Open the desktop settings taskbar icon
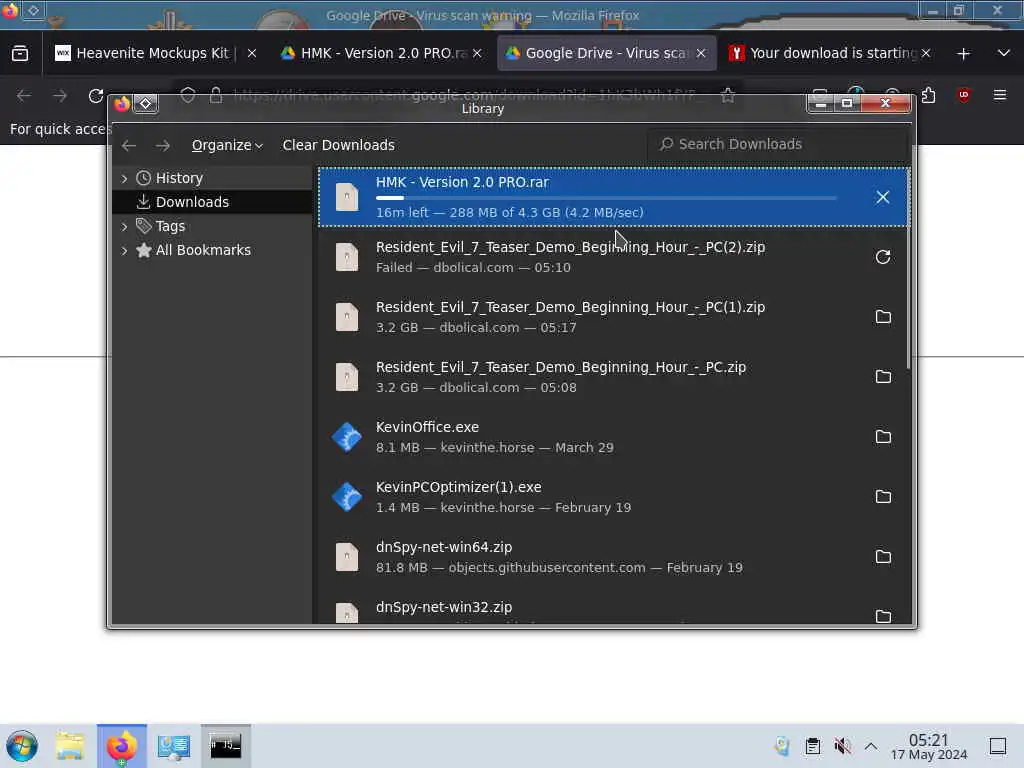 pyautogui.click(x=174, y=746)
